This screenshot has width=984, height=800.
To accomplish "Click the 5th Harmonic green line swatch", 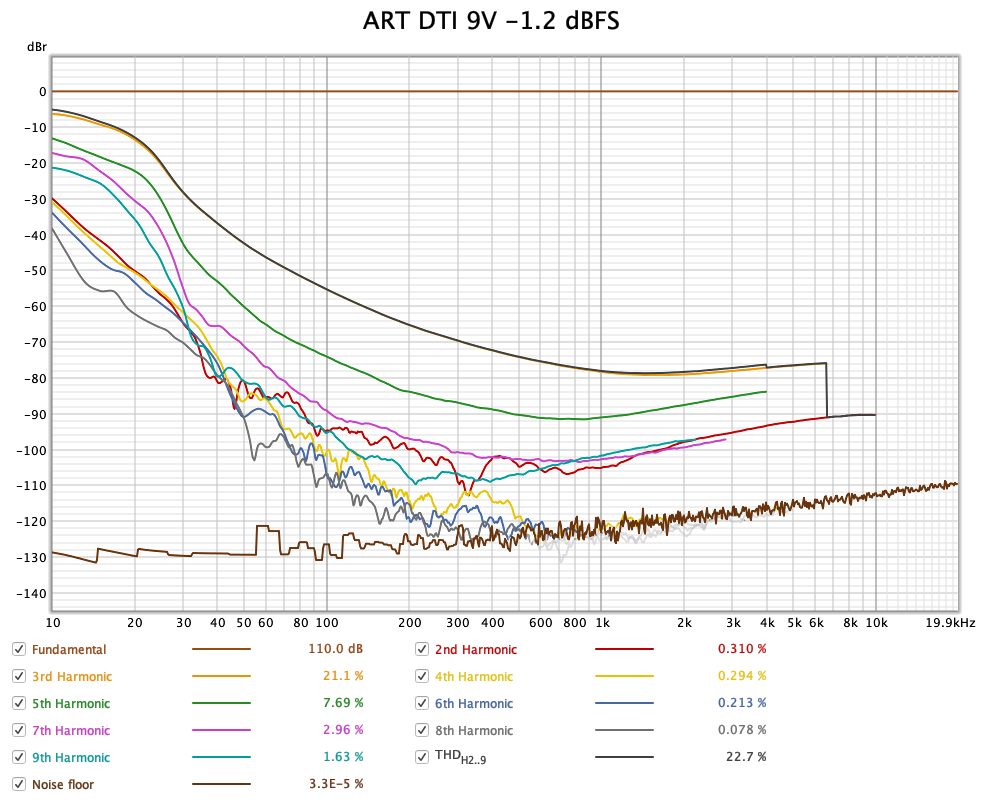I will coord(222,703).
